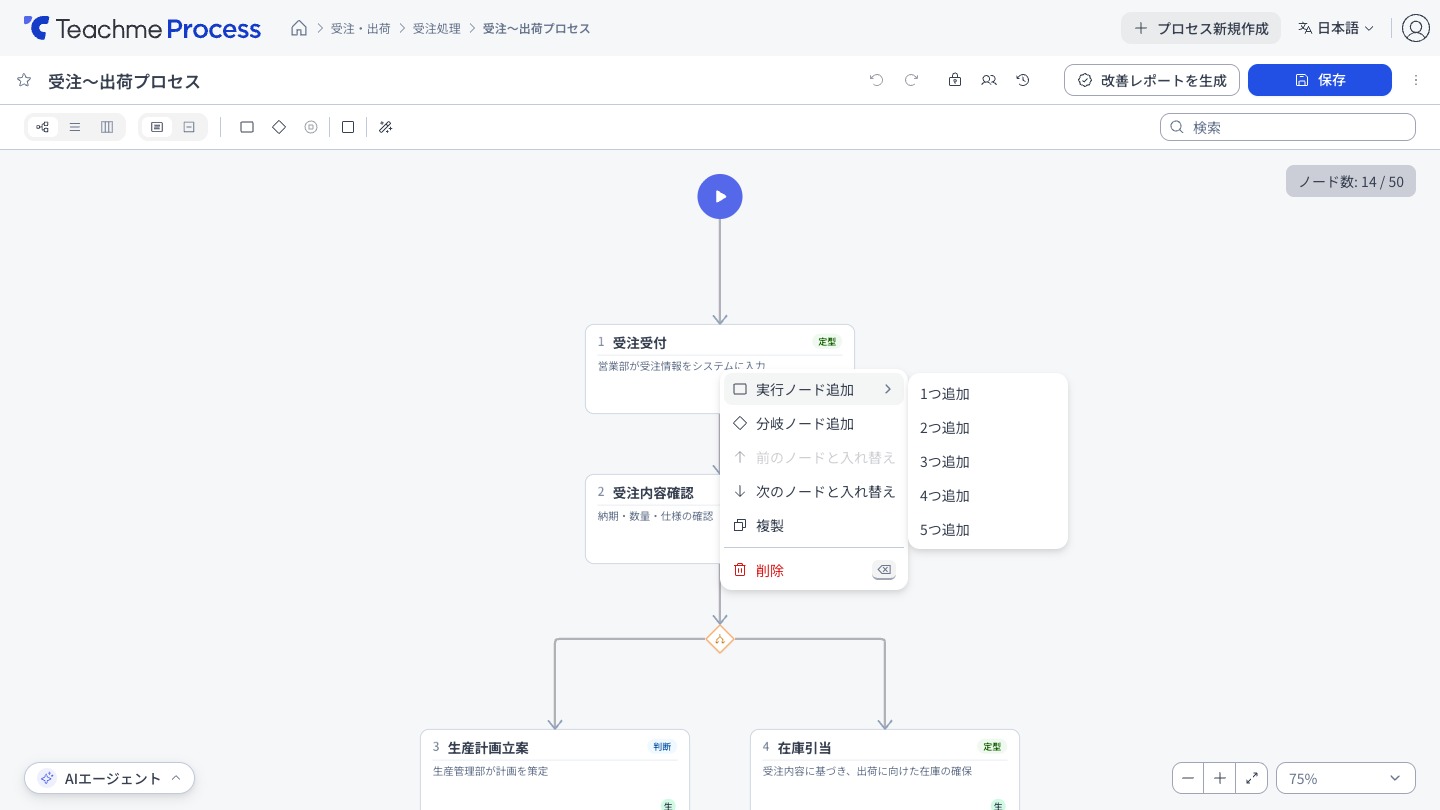Pick 5つ追加 from the submenu
Viewport: 1440px width, 810px height.
[x=988, y=530]
